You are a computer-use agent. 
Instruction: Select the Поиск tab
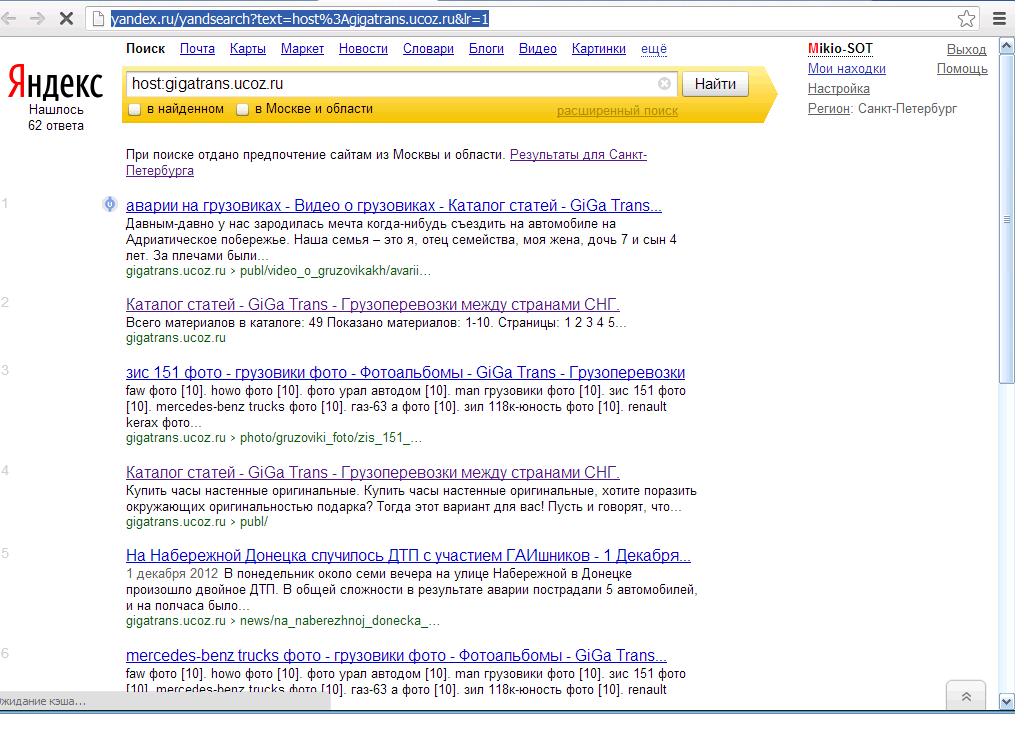pyautogui.click(x=146, y=48)
